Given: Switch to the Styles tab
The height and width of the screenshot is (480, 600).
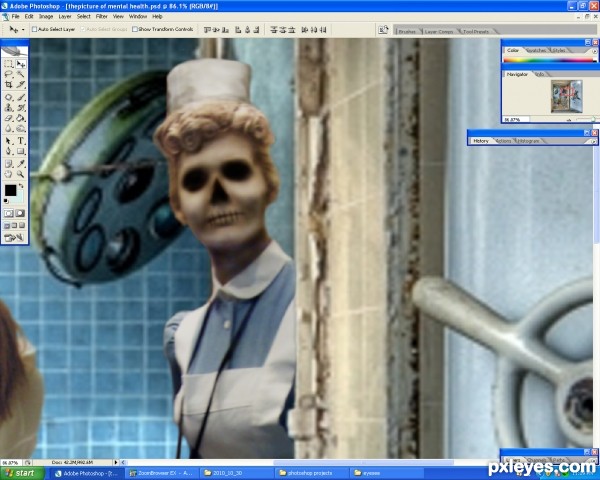Looking at the screenshot, I should click(559, 51).
